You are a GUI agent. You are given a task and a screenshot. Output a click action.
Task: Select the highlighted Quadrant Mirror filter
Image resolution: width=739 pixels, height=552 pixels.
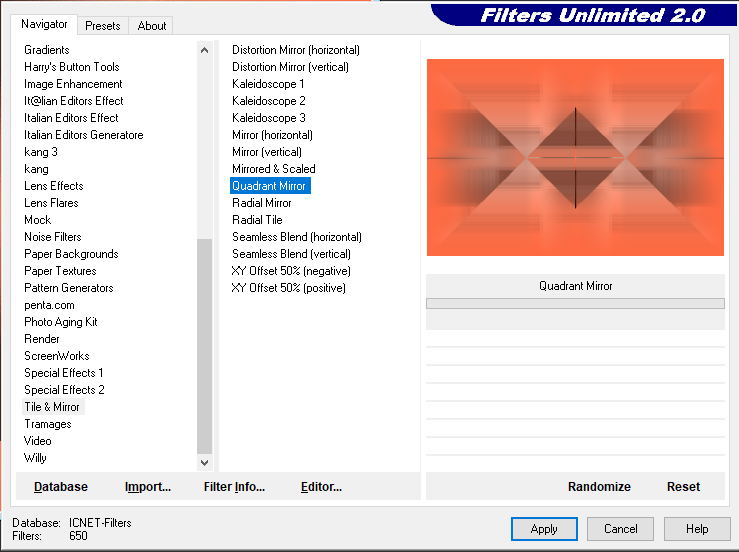pyautogui.click(x=269, y=186)
